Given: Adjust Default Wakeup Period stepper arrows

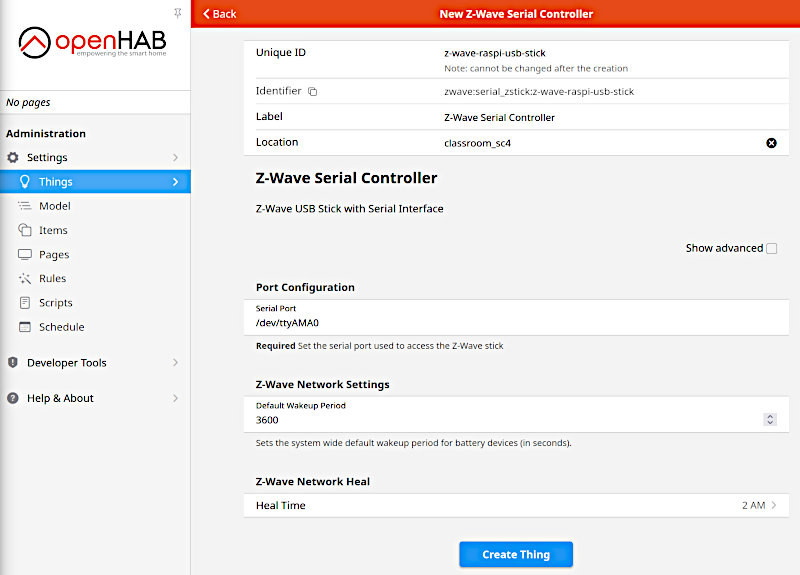Looking at the screenshot, I should [x=770, y=419].
